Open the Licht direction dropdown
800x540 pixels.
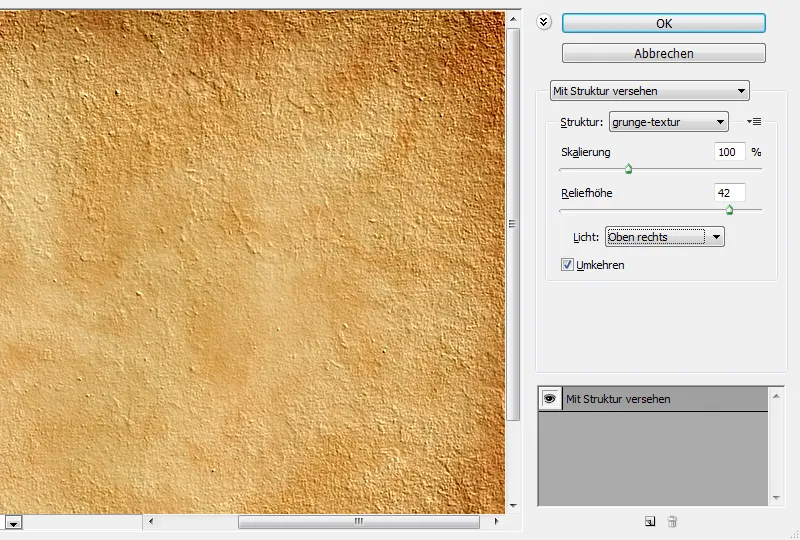(x=665, y=237)
